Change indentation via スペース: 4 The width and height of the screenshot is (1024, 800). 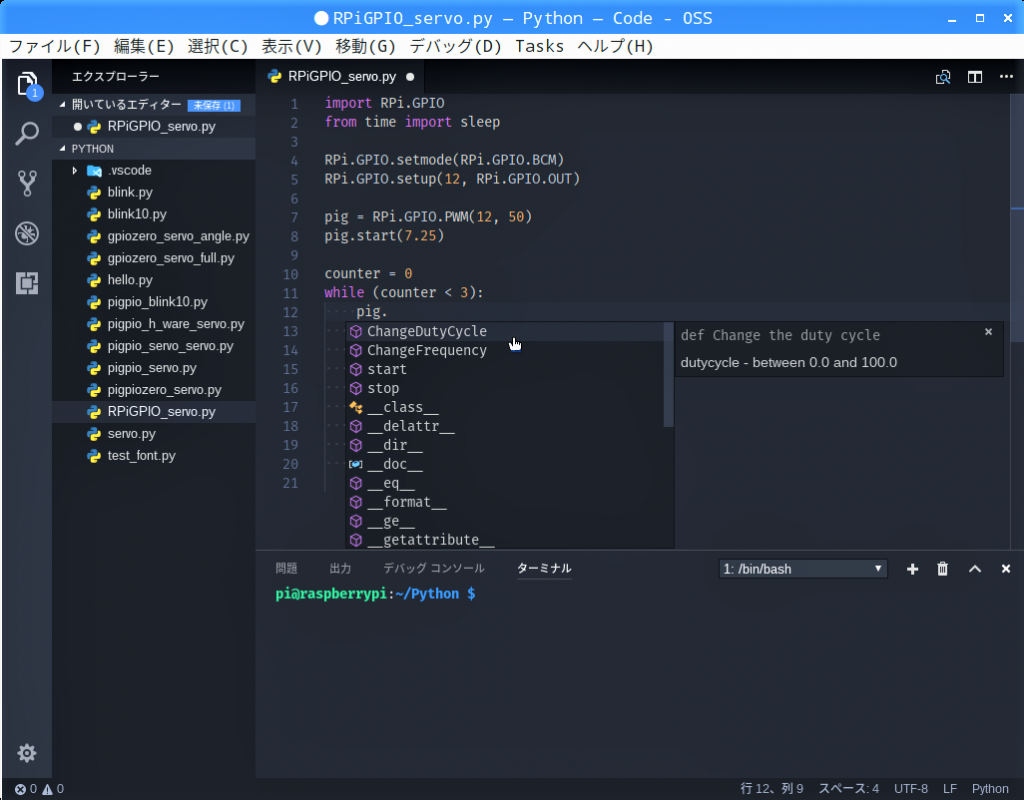(x=848, y=789)
